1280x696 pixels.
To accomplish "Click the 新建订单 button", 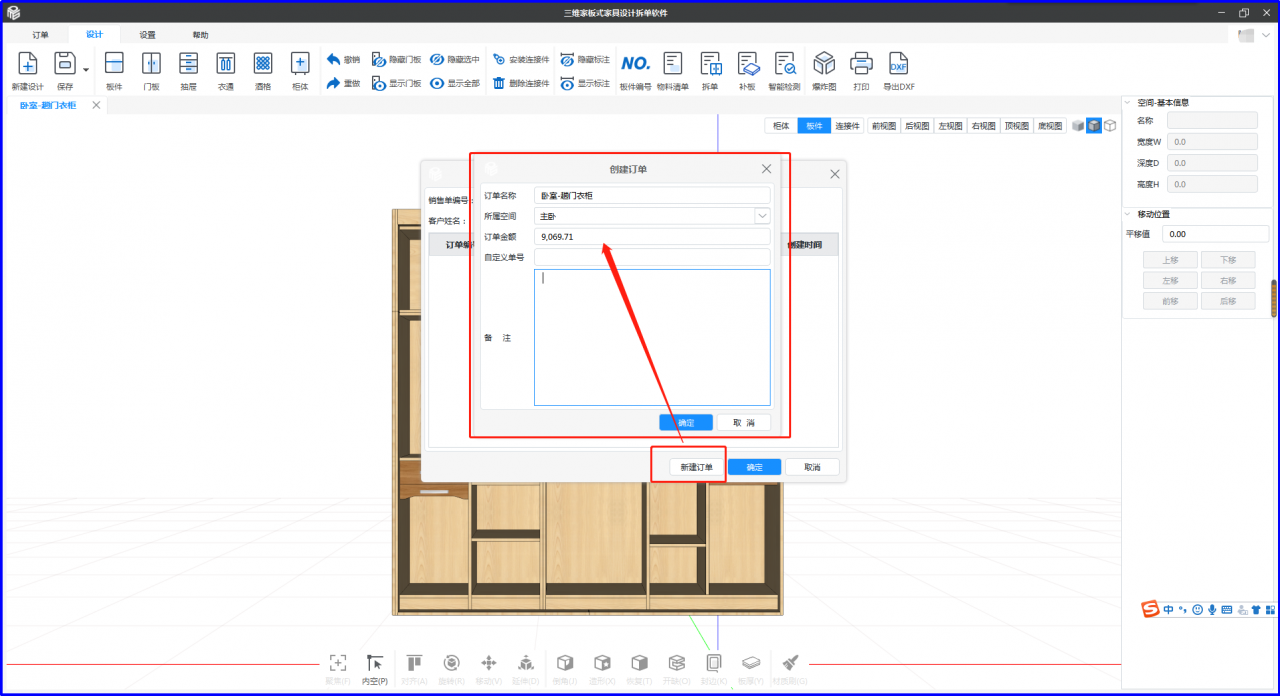I will [697, 467].
